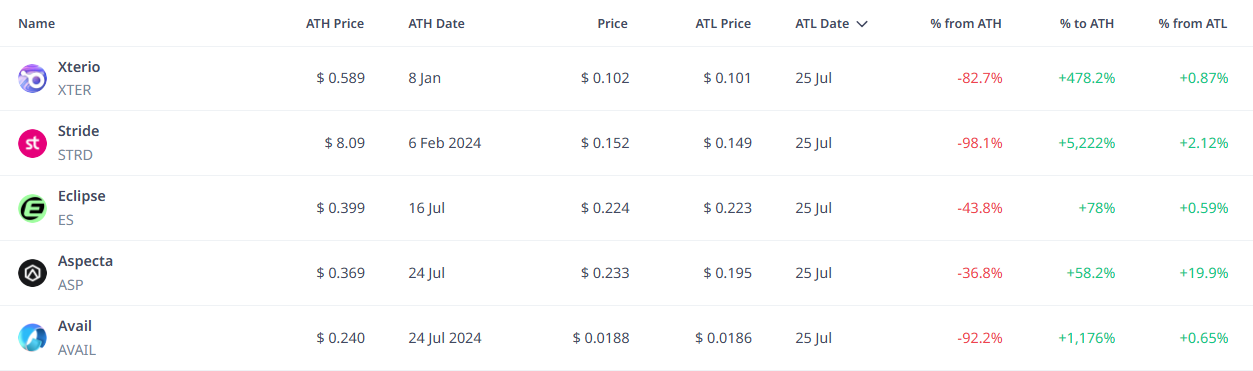Sort by ATL Price column header
This screenshot has width=1253, height=371.
point(723,24)
